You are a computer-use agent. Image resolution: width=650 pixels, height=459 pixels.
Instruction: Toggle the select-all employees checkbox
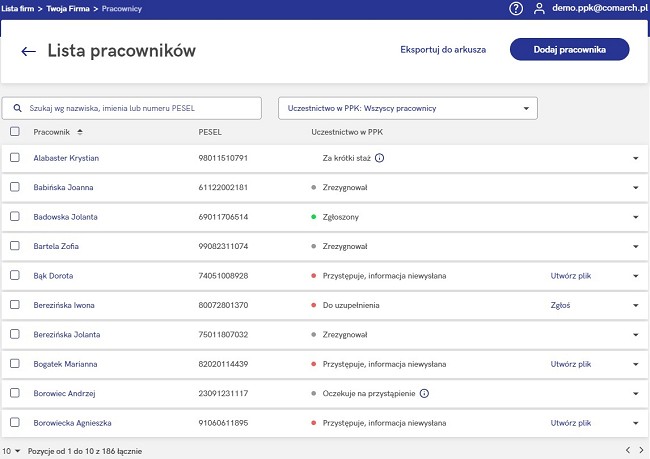coord(15,131)
